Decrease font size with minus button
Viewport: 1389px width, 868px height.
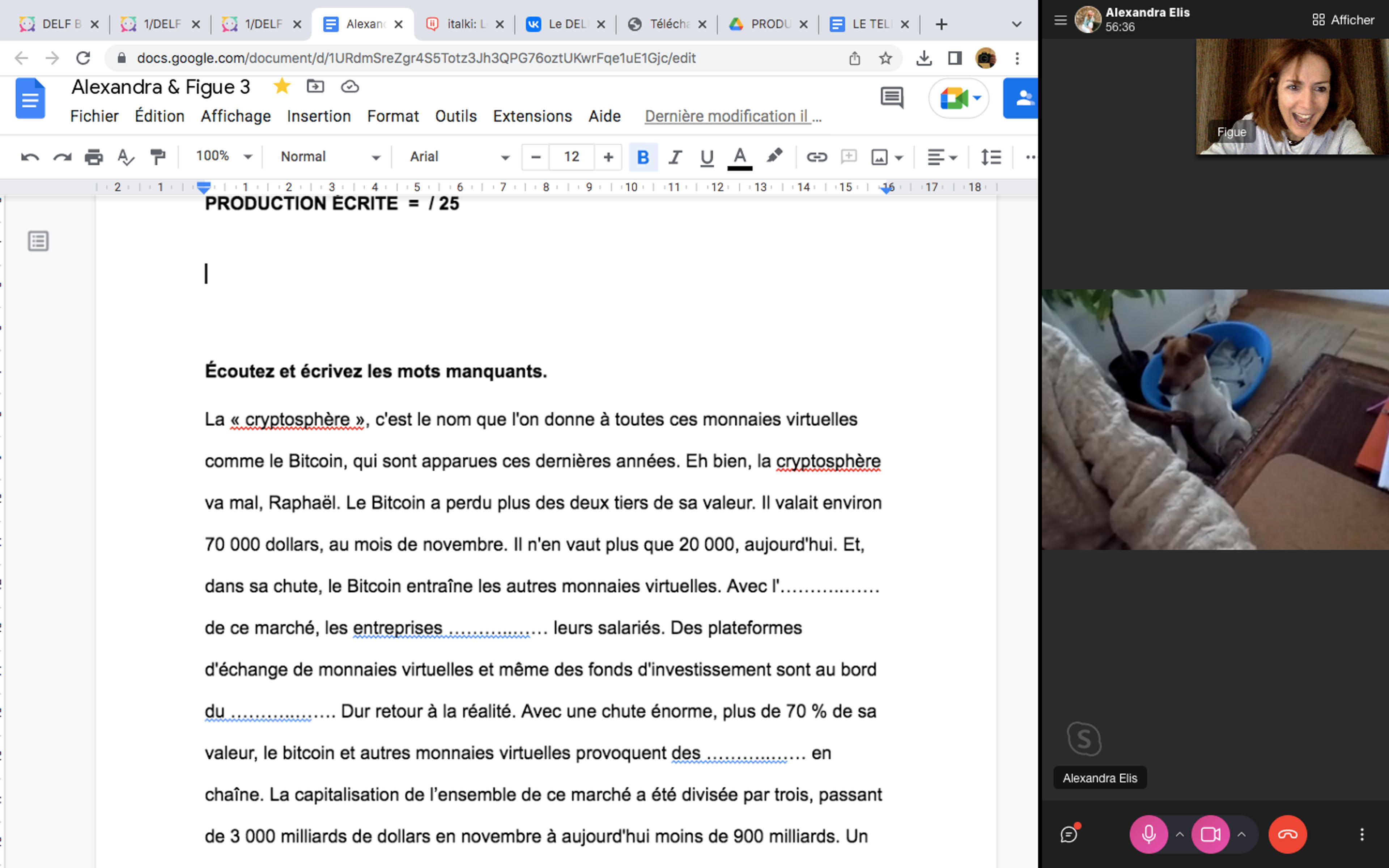pos(535,157)
